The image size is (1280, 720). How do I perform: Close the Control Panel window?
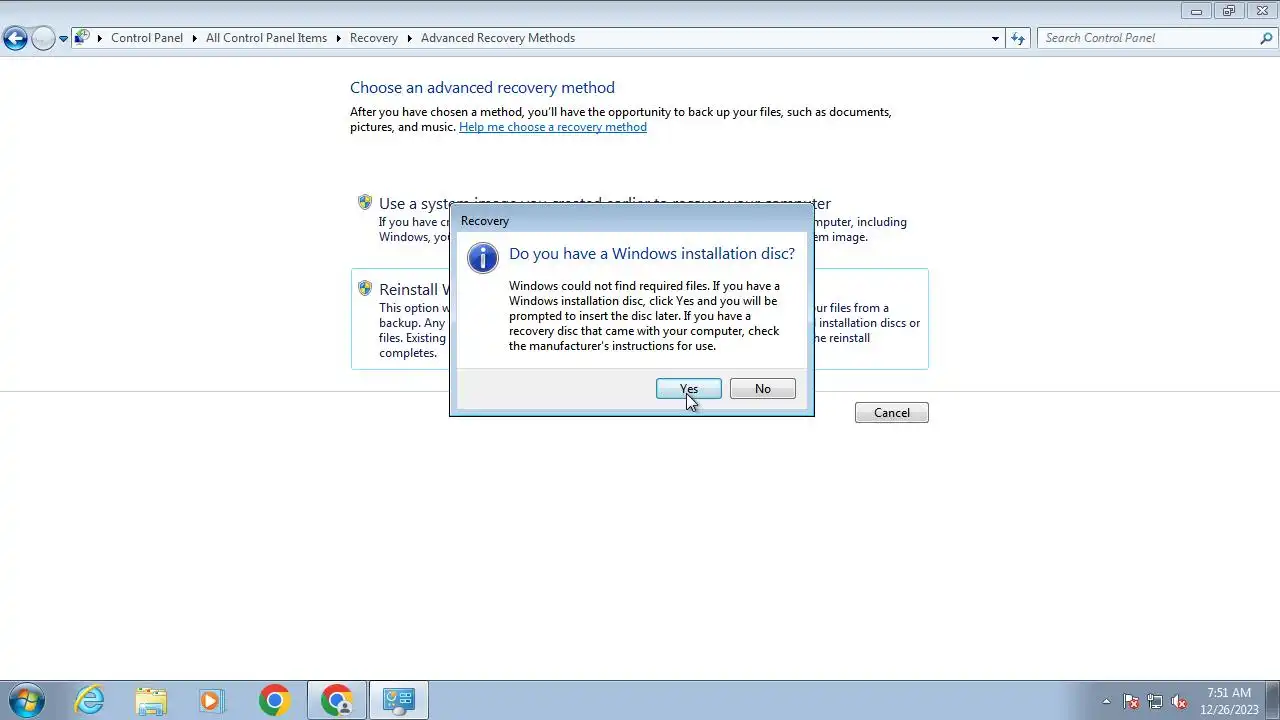coord(1262,11)
